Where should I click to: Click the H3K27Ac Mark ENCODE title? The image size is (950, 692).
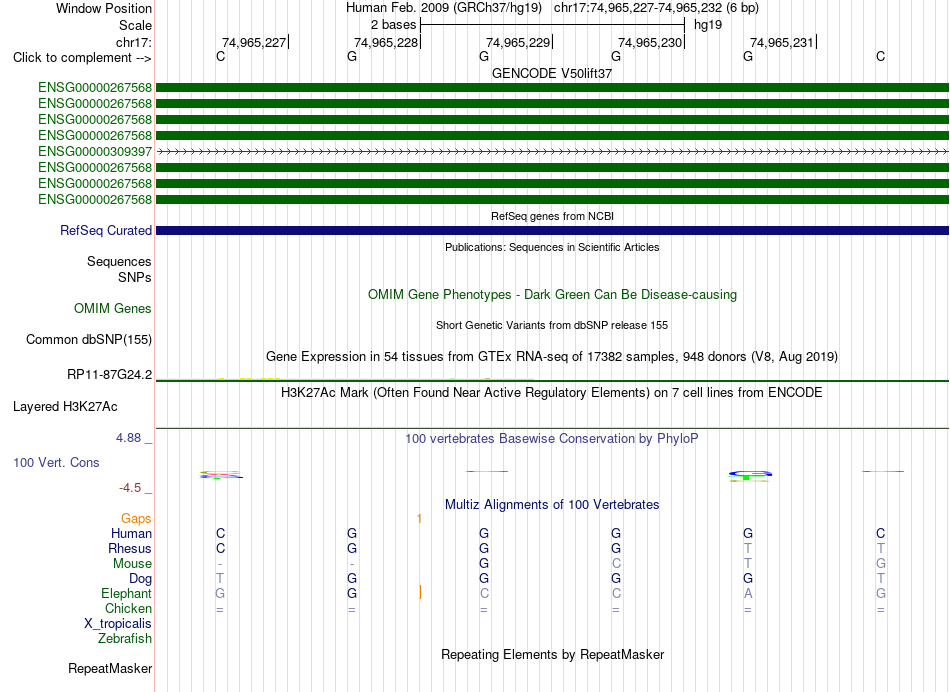[552, 393]
